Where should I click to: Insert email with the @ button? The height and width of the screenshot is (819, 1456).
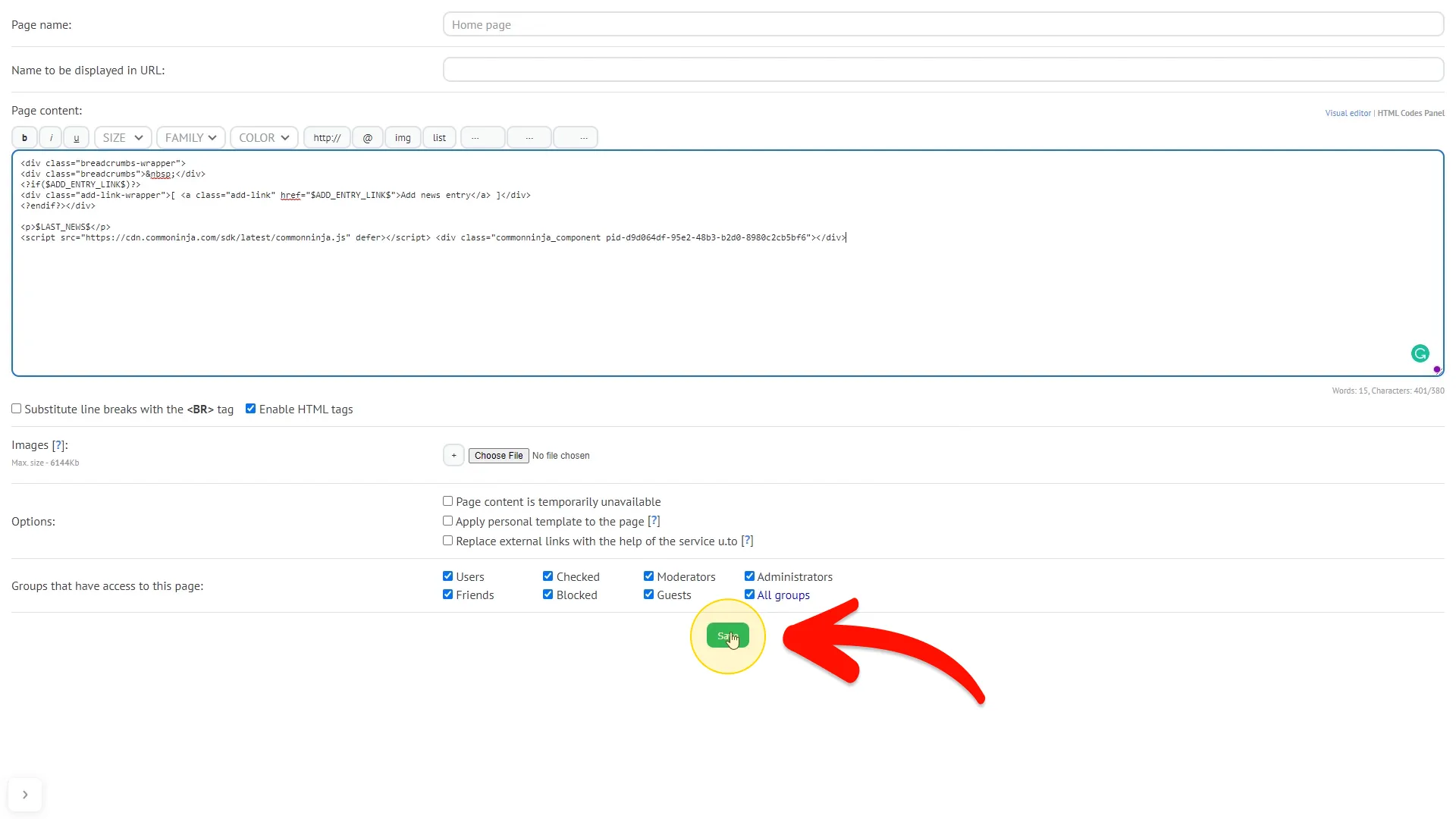[x=368, y=138]
